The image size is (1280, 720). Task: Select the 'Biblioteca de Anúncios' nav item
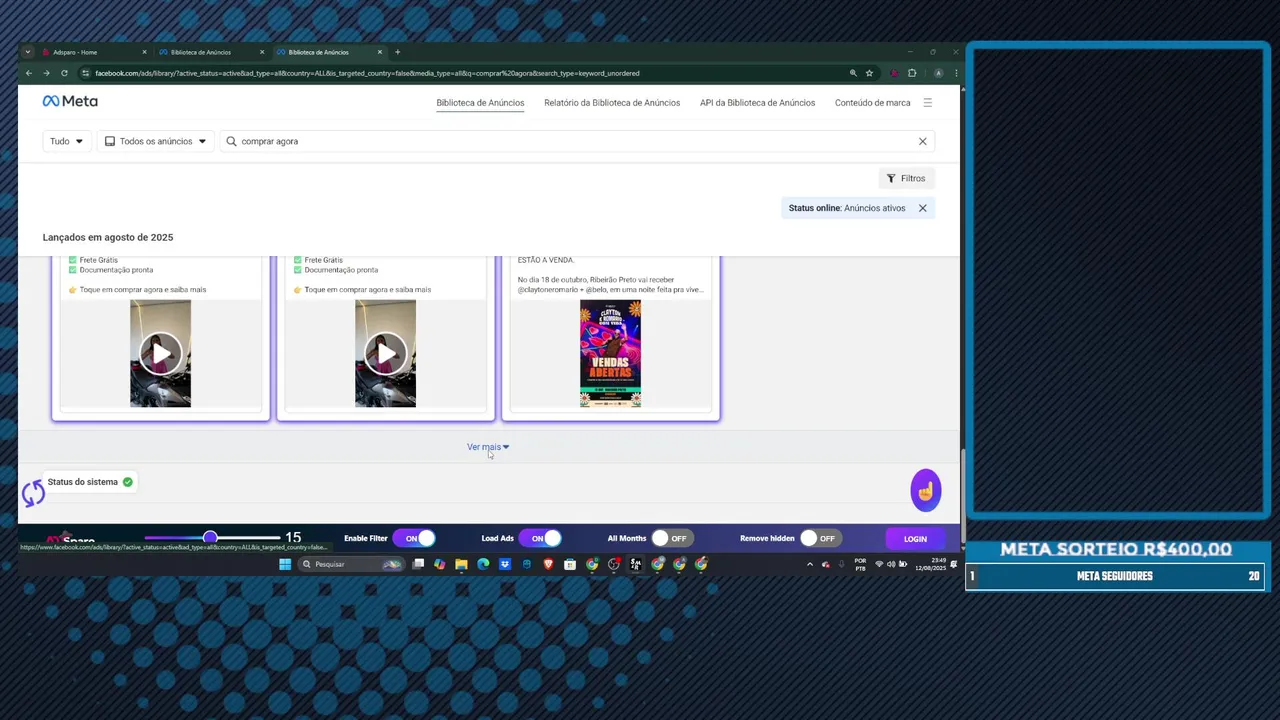tap(480, 103)
